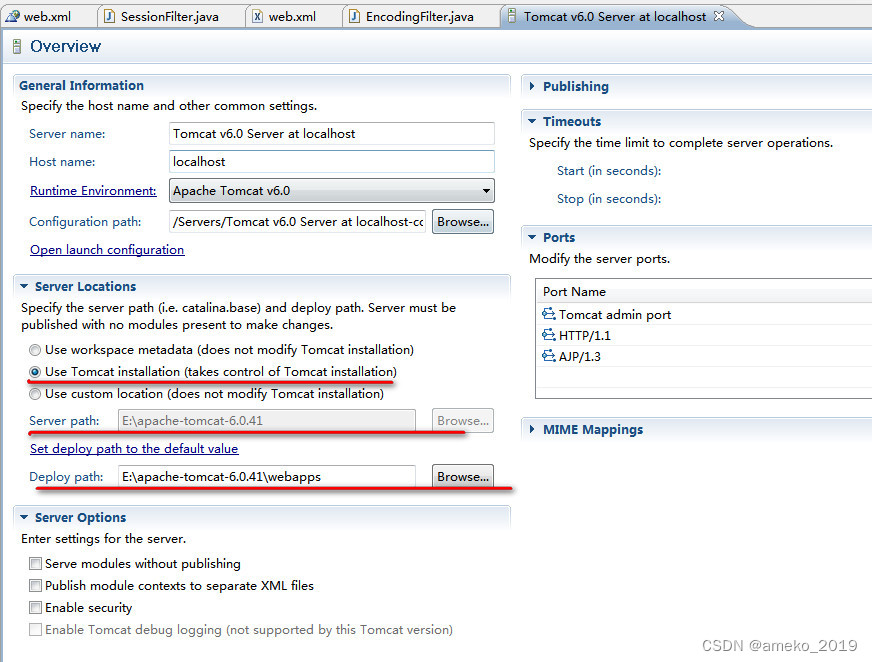
Task: Check Publish module contexts to separate XML files
Action: [x=35, y=585]
